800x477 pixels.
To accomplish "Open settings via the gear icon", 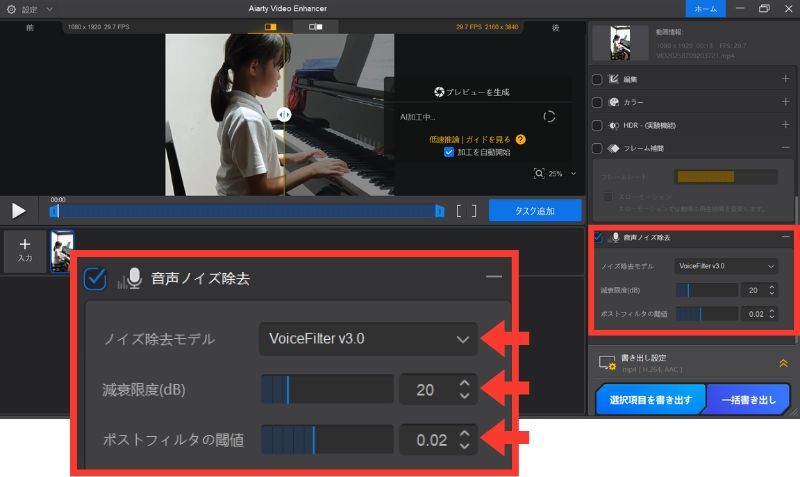I will [11, 9].
